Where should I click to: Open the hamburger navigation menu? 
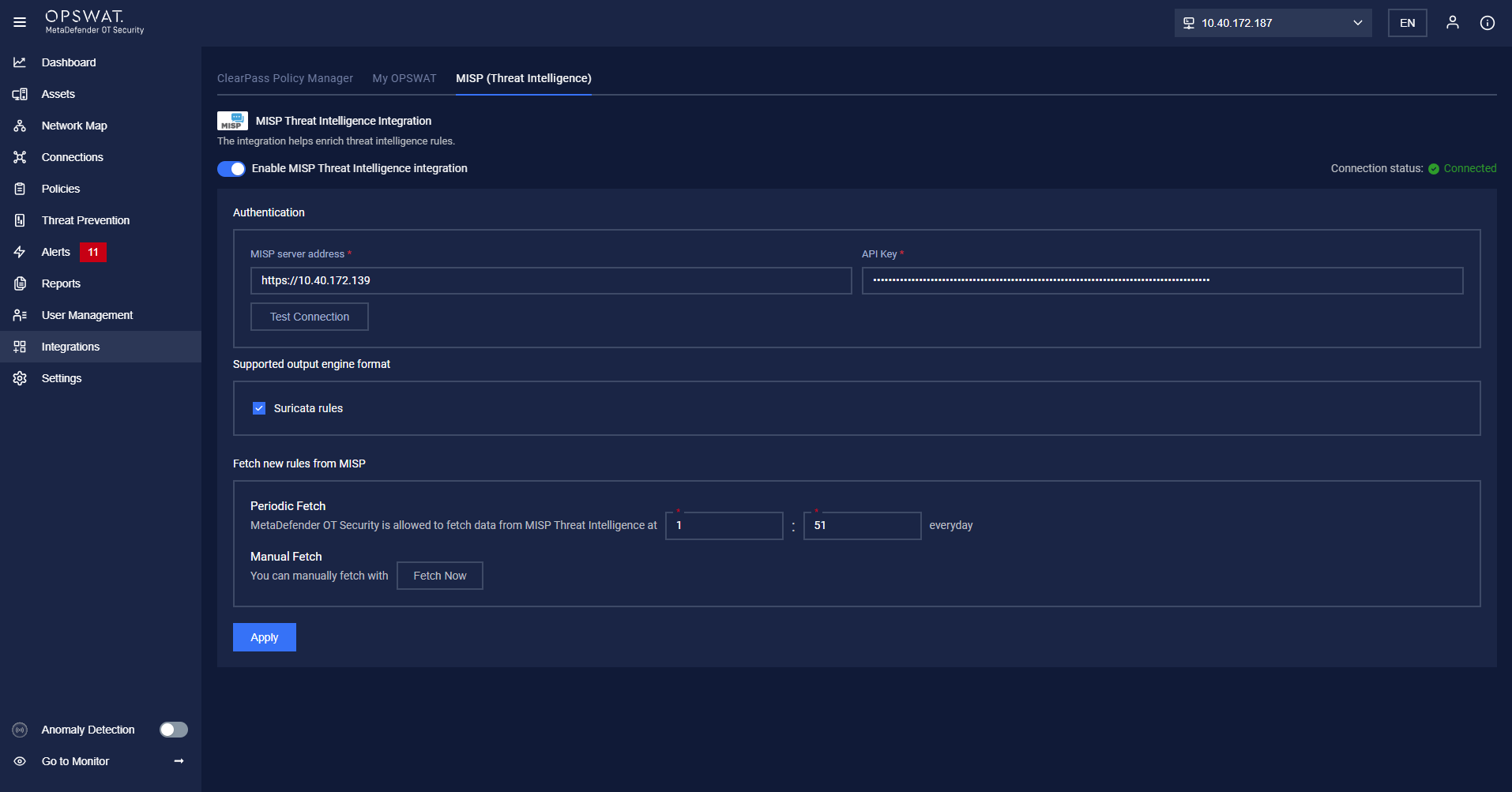(x=20, y=22)
